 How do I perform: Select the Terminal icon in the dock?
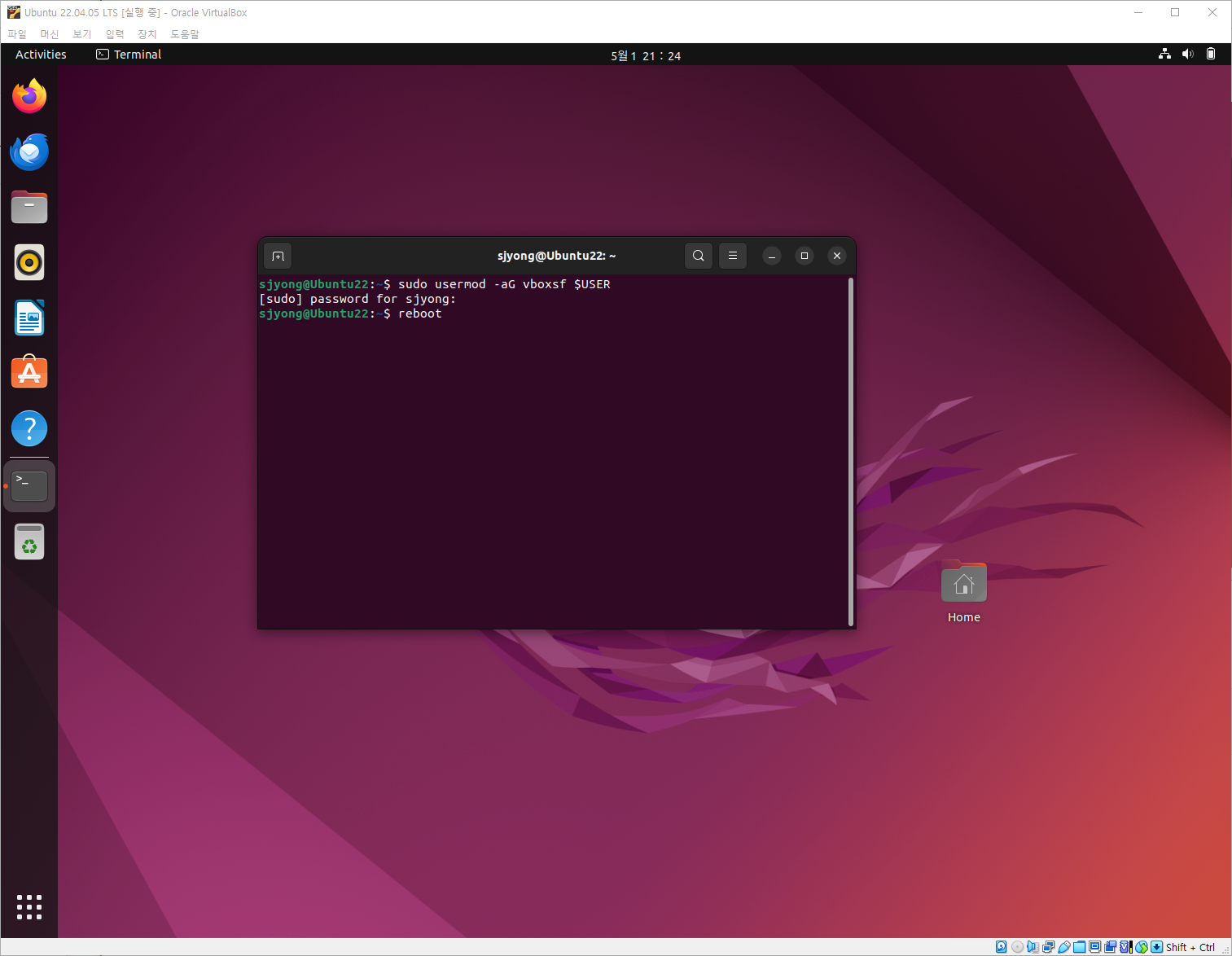pos(29,486)
